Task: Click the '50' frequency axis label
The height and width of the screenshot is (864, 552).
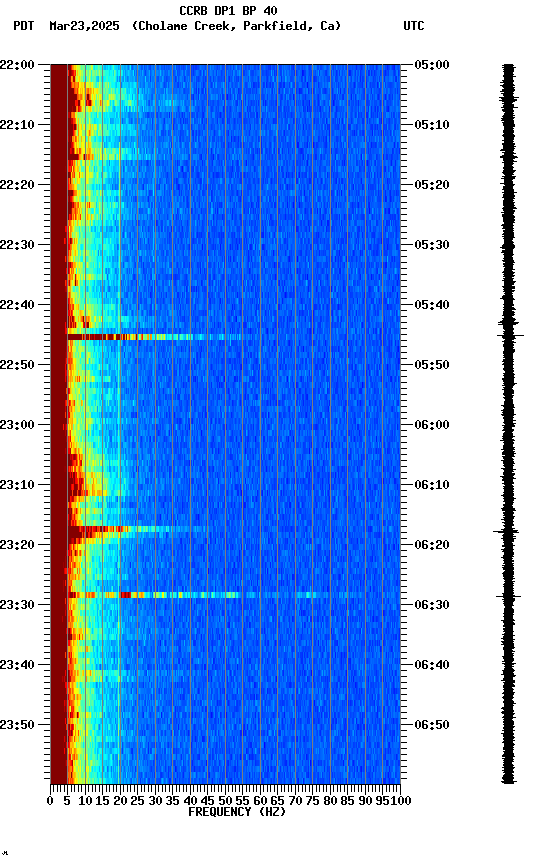Action: coord(225,801)
